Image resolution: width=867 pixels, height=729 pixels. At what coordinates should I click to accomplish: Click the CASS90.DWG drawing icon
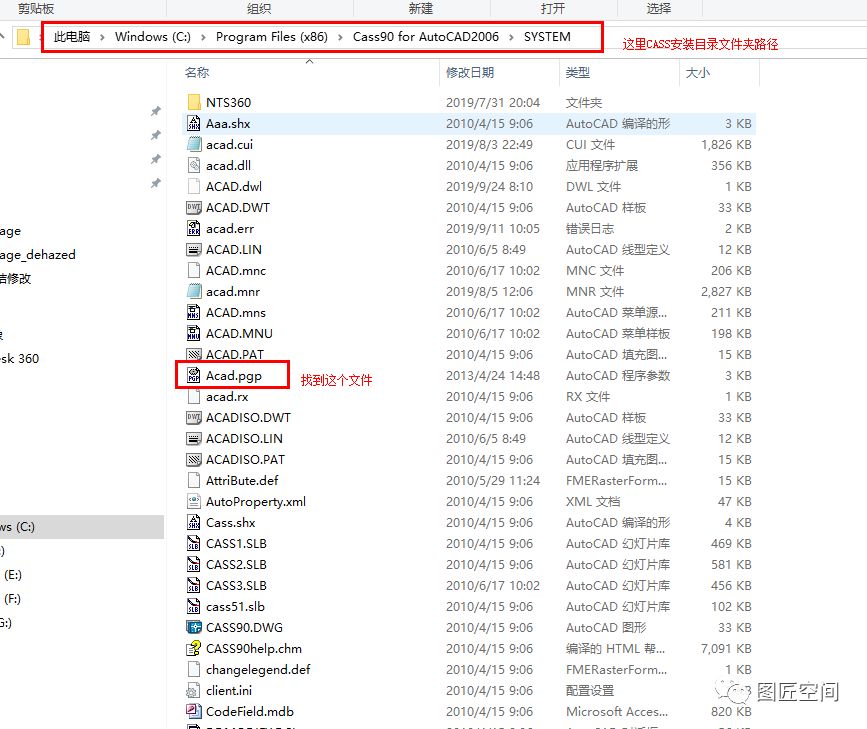tap(194, 628)
